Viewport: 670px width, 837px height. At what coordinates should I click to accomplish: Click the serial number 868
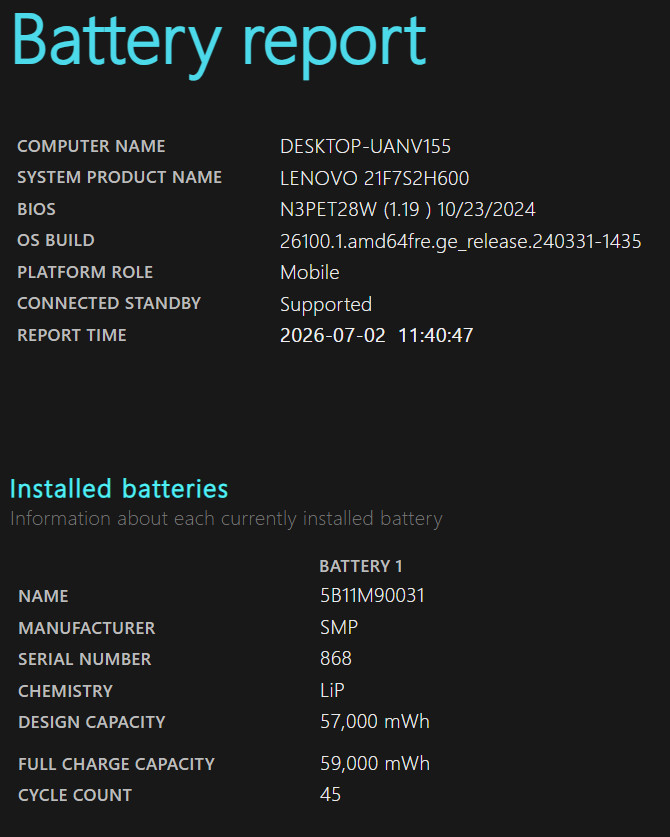335,658
